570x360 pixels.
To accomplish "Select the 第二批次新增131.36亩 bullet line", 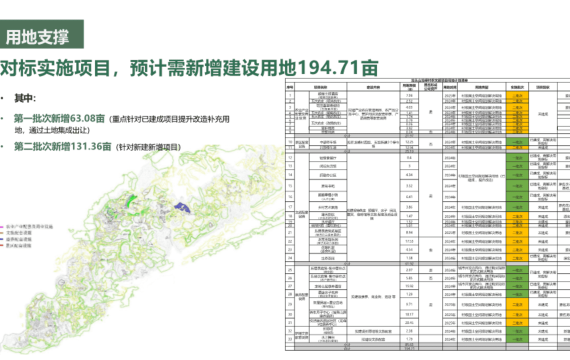I will tap(63, 146).
